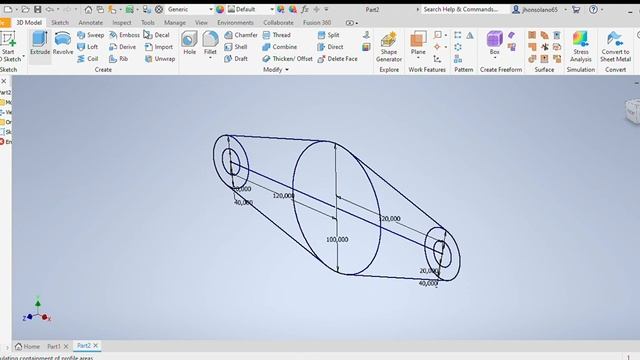Open the Annotate ribbon tab

(90, 23)
